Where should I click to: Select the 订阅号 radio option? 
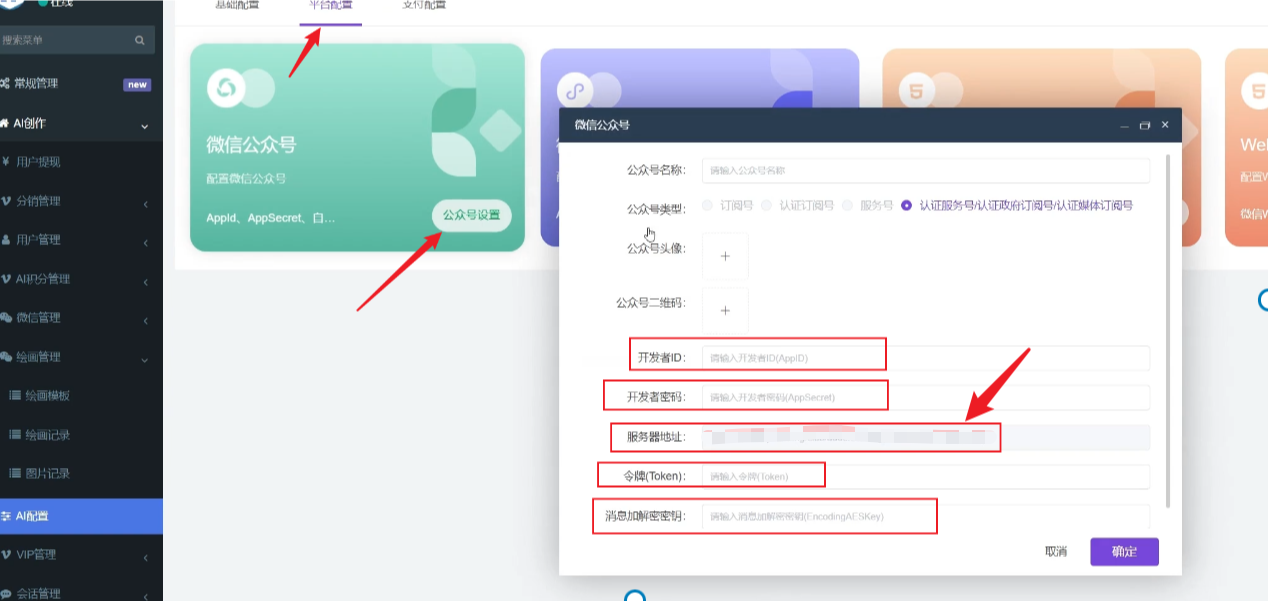(x=708, y=206)
